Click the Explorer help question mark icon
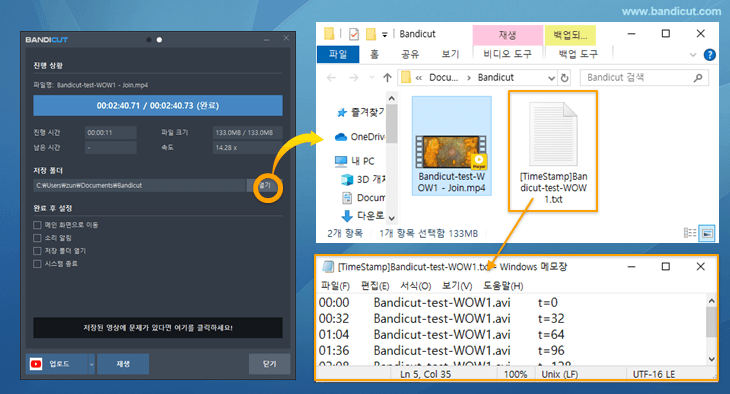The width and height of the screenshot is (730, 394). coord(710,55)
